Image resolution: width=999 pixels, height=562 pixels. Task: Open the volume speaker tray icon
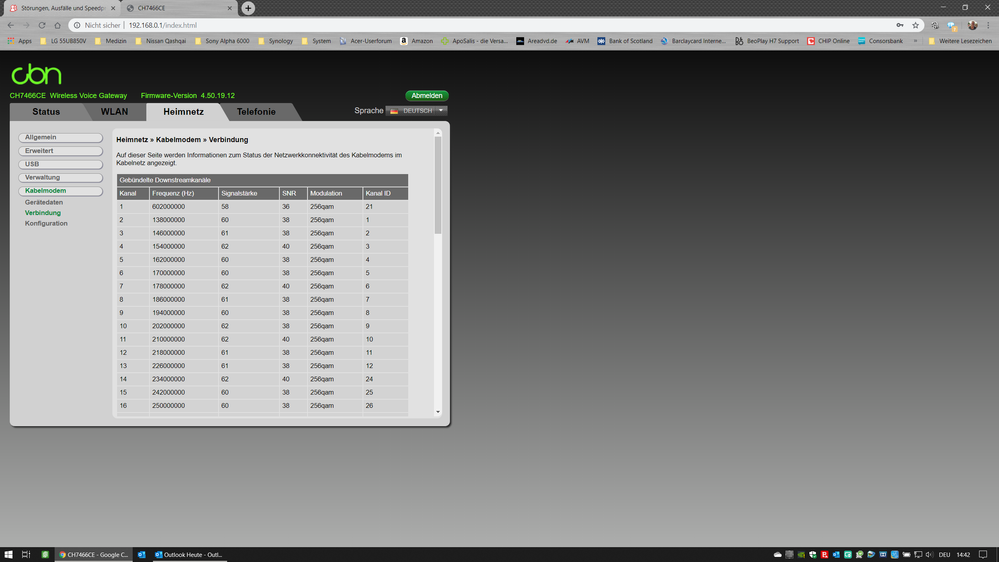pos(929,554)
